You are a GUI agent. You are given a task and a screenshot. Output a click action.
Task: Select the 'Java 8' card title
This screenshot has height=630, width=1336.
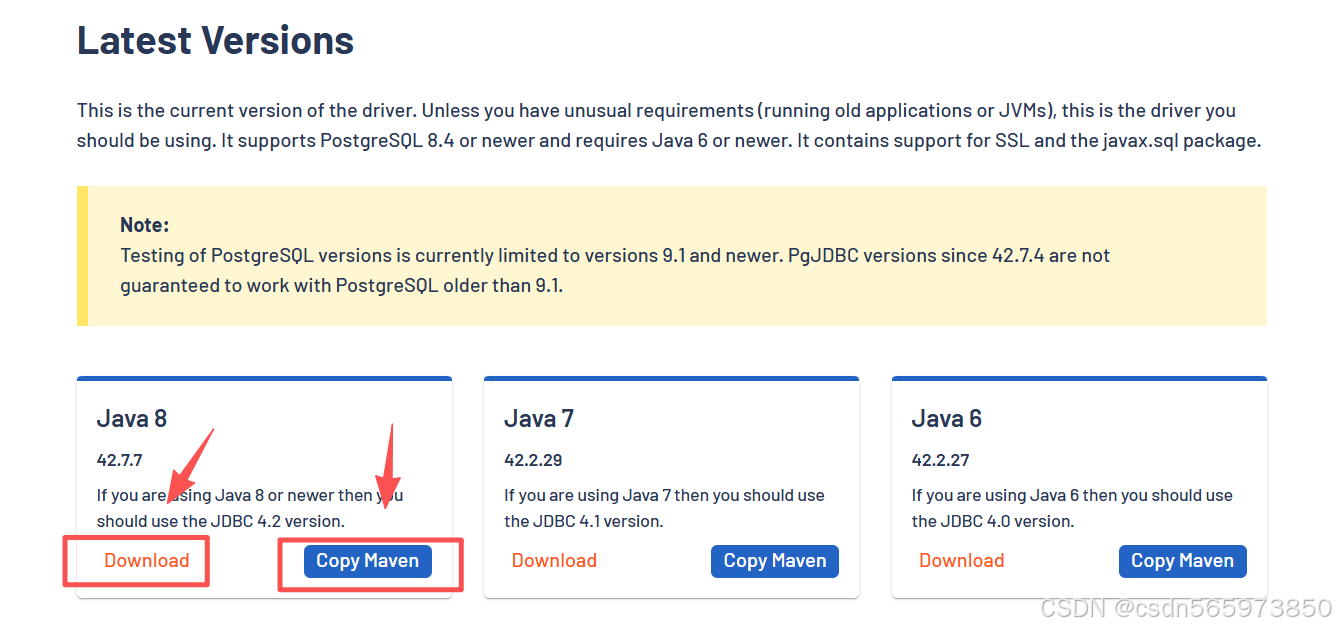132,418
